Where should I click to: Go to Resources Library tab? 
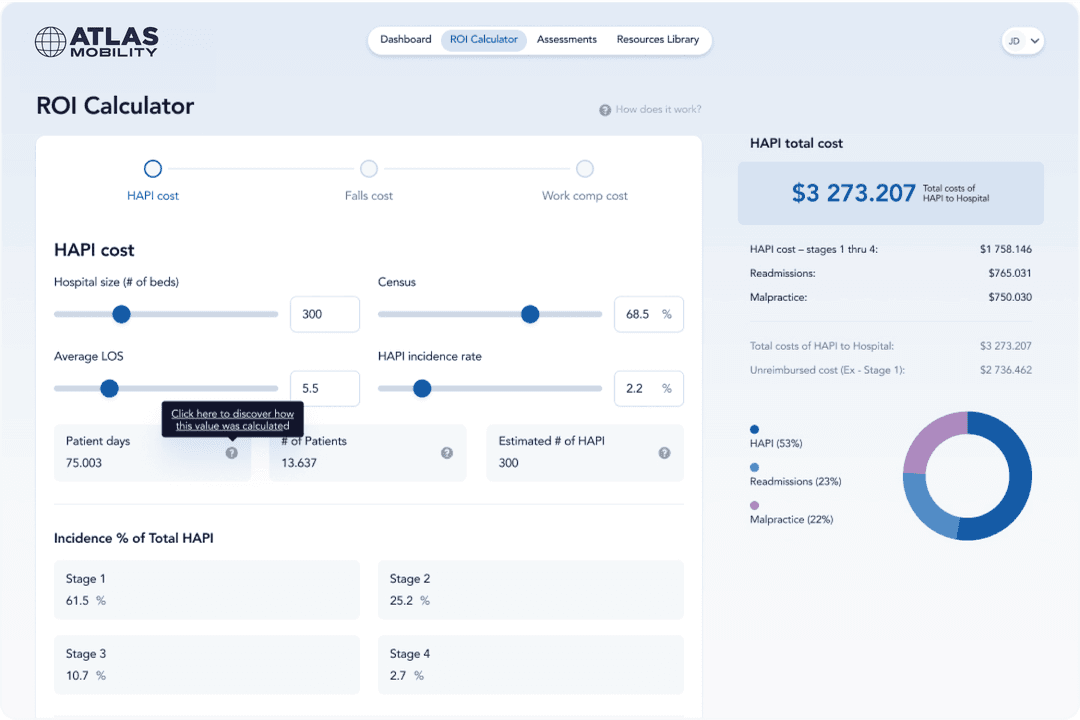[657, 40]
